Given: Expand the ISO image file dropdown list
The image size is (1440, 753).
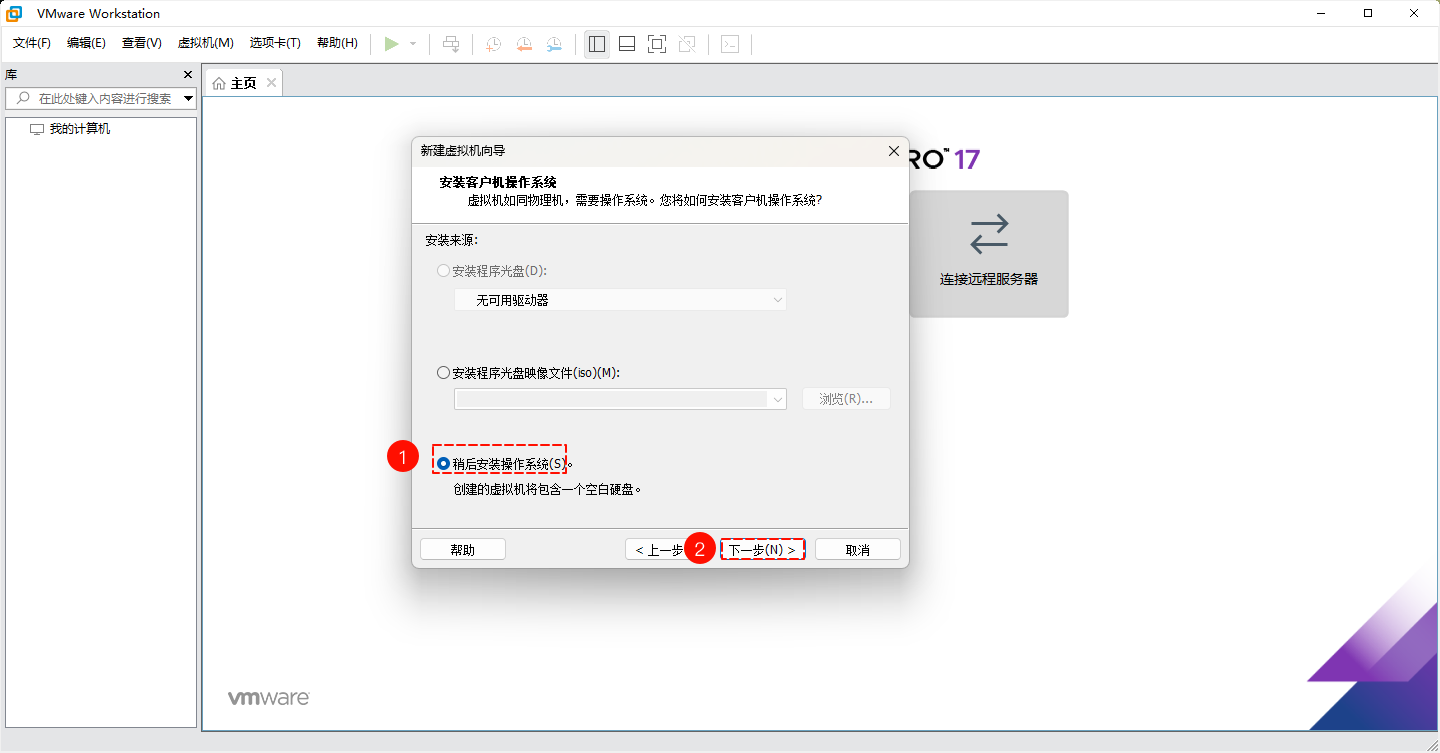Looking at the screenshot, I should (x=777, y=398).
